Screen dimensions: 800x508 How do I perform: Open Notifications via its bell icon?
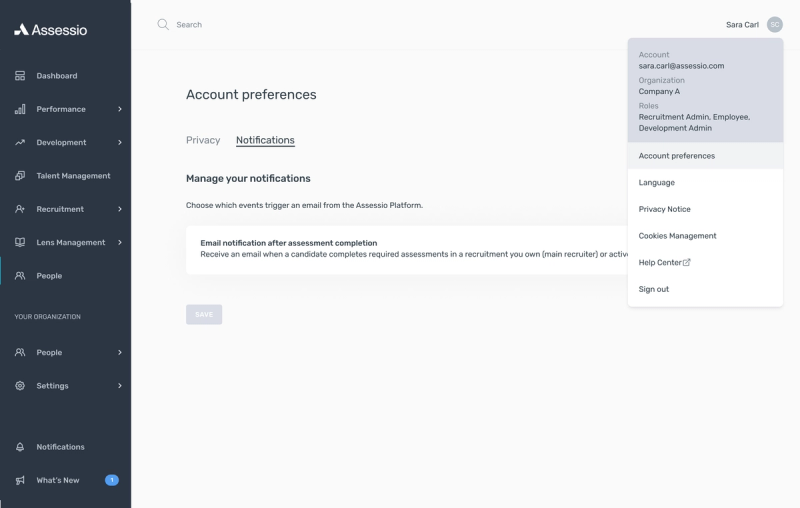coord(20,447)
